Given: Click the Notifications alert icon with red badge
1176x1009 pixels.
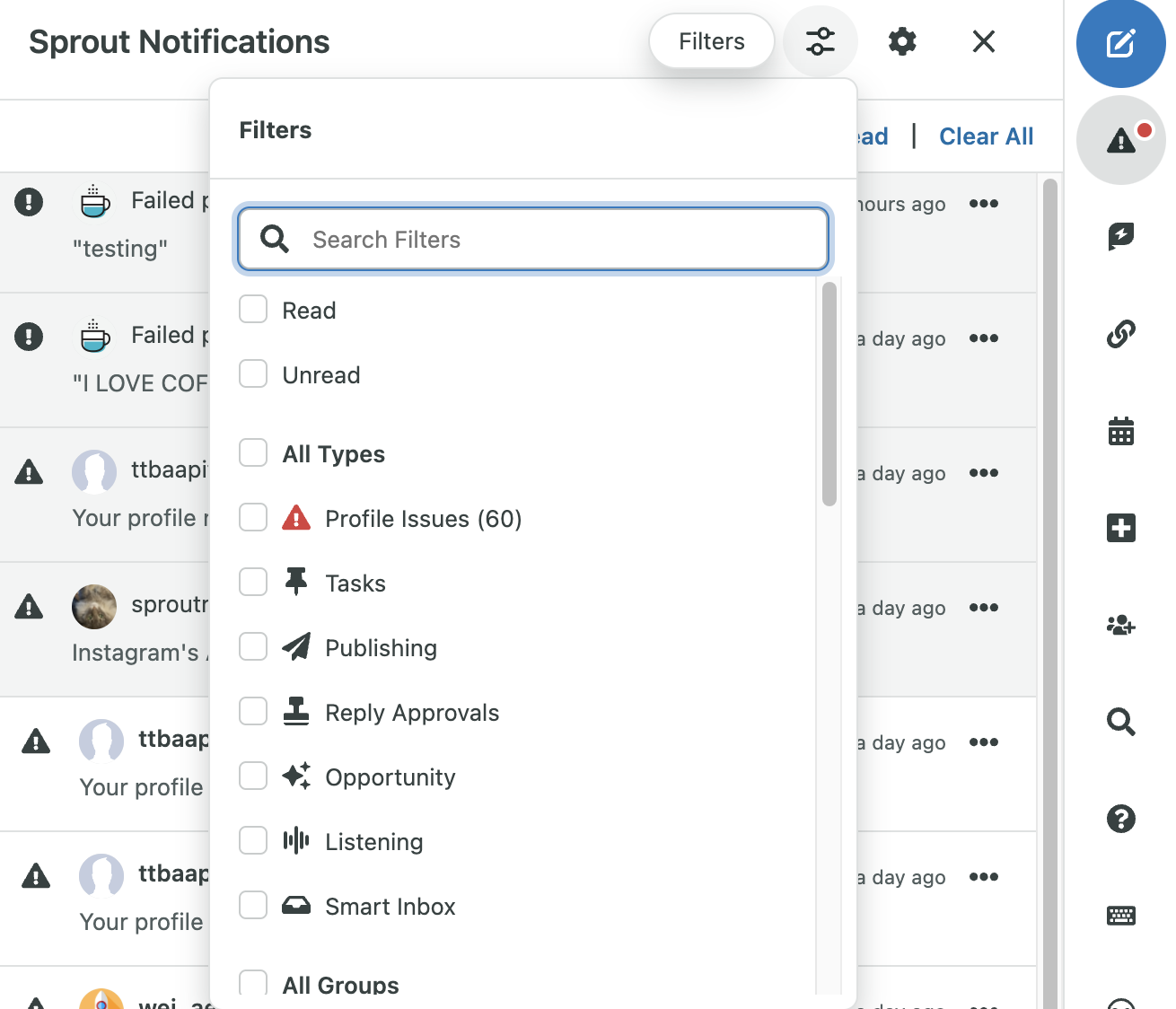Looking at the screenshot, I should 1120,140.
